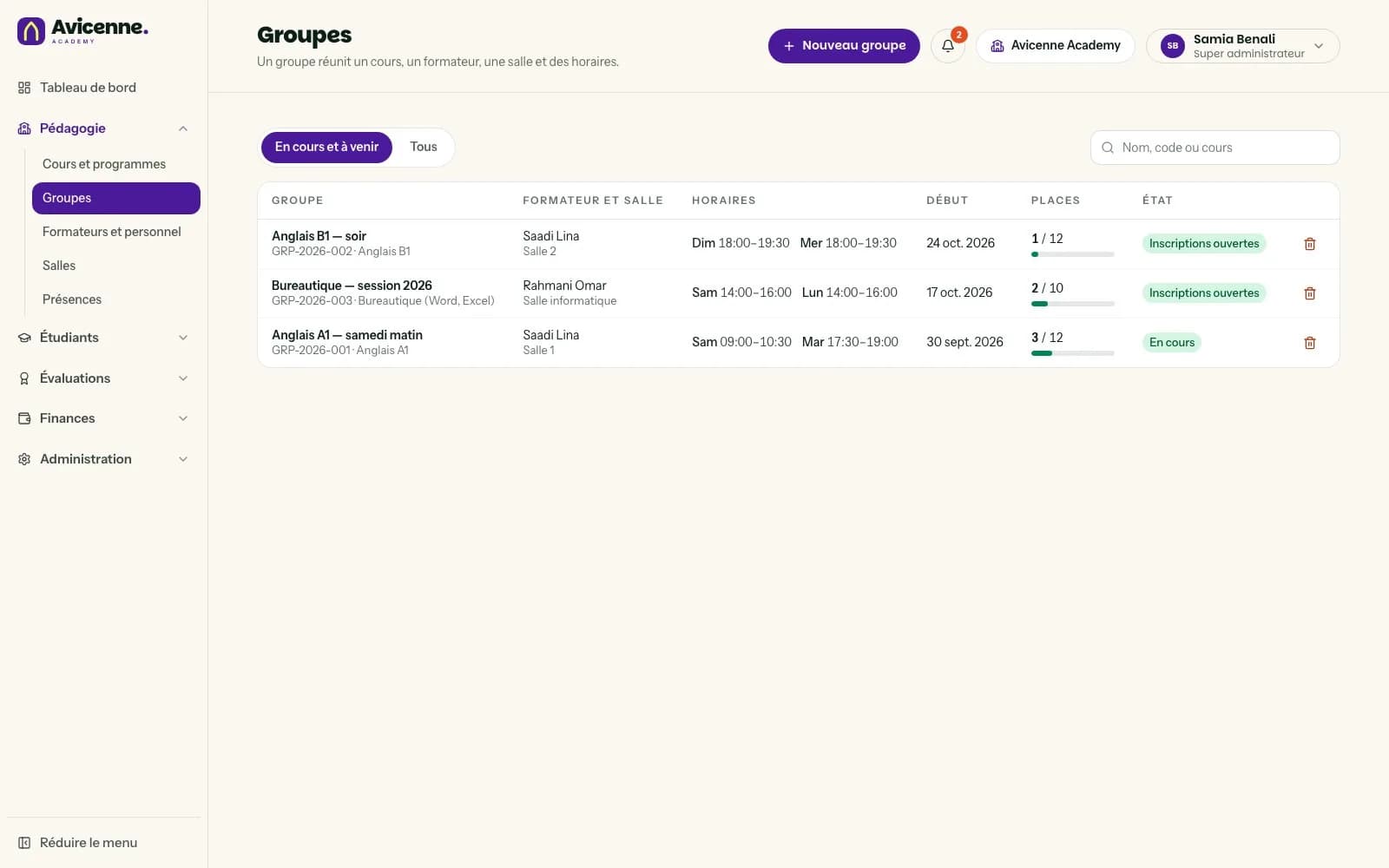
Task: Expand the Évaluations section chevron
Action: click(x=183, y=378)
